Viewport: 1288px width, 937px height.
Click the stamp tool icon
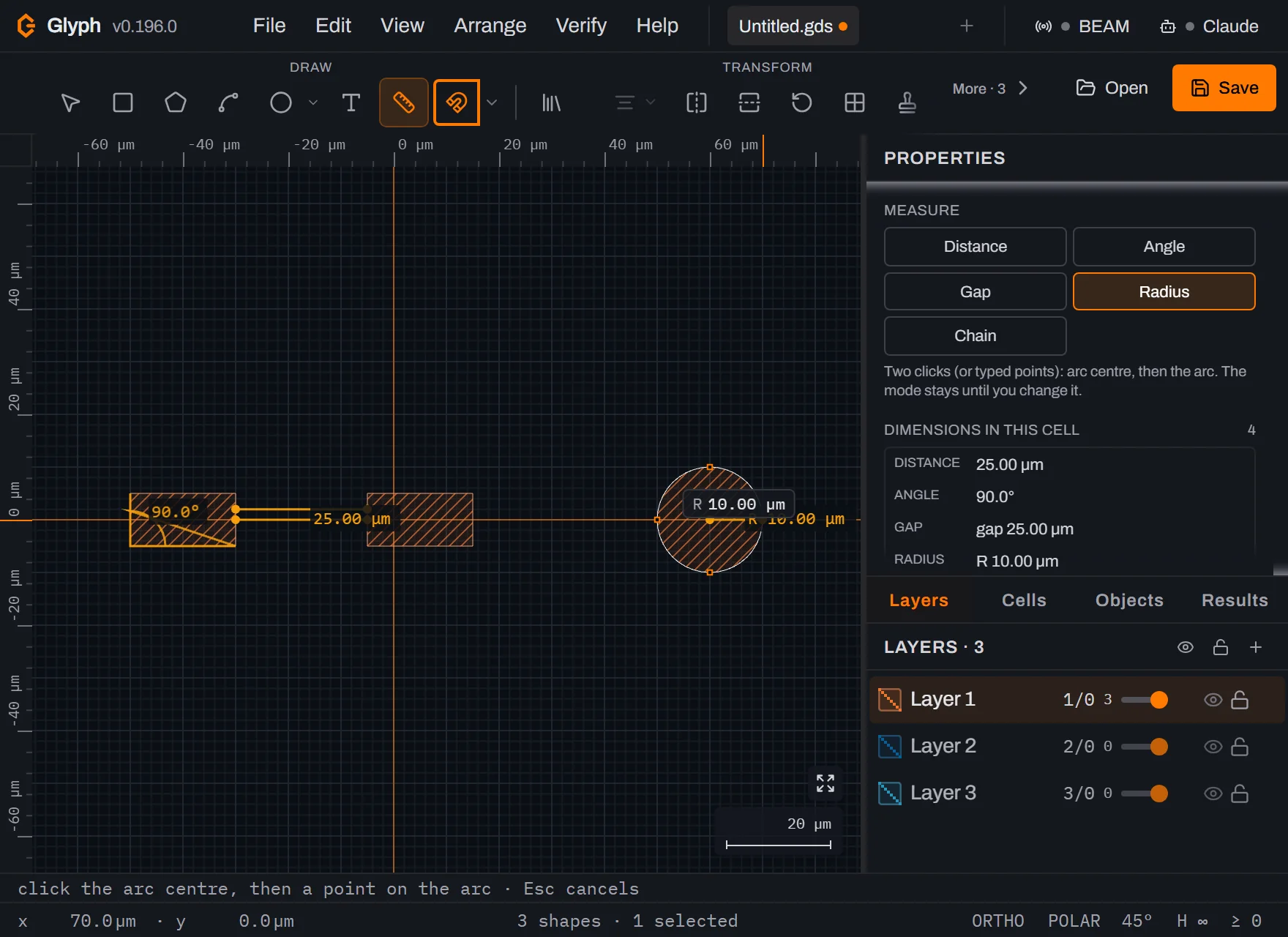(907, 102)
